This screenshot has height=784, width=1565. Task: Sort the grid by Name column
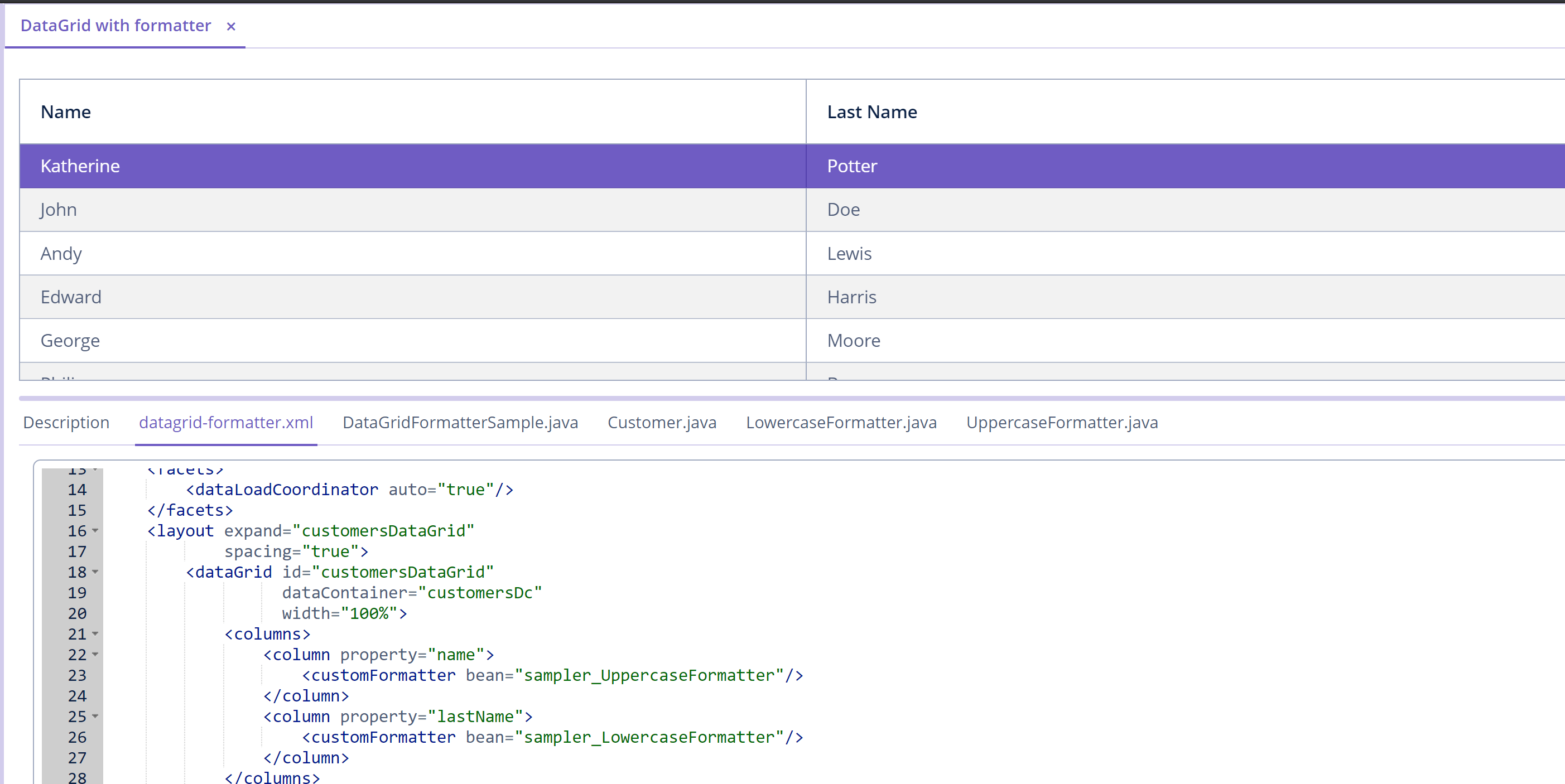[x=66, y=111]
